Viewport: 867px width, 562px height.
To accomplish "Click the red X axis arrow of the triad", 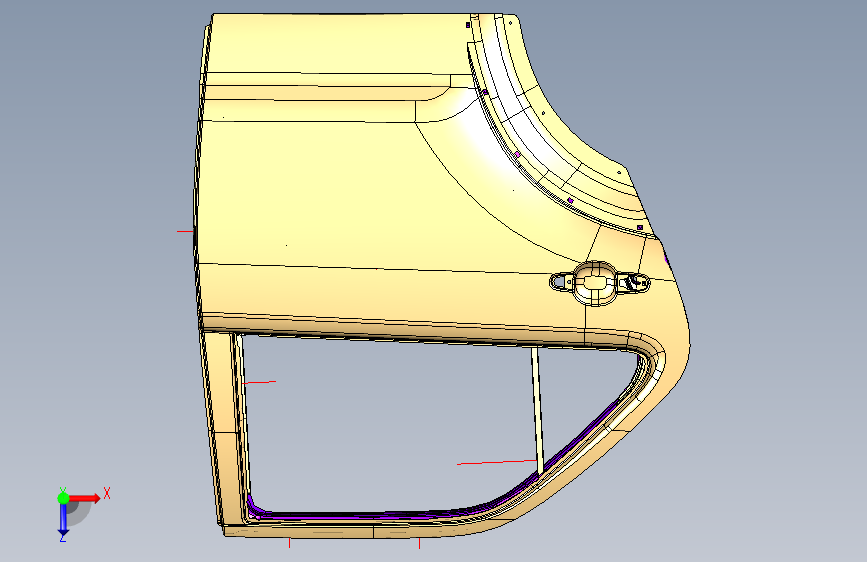I will click(84, 498).
